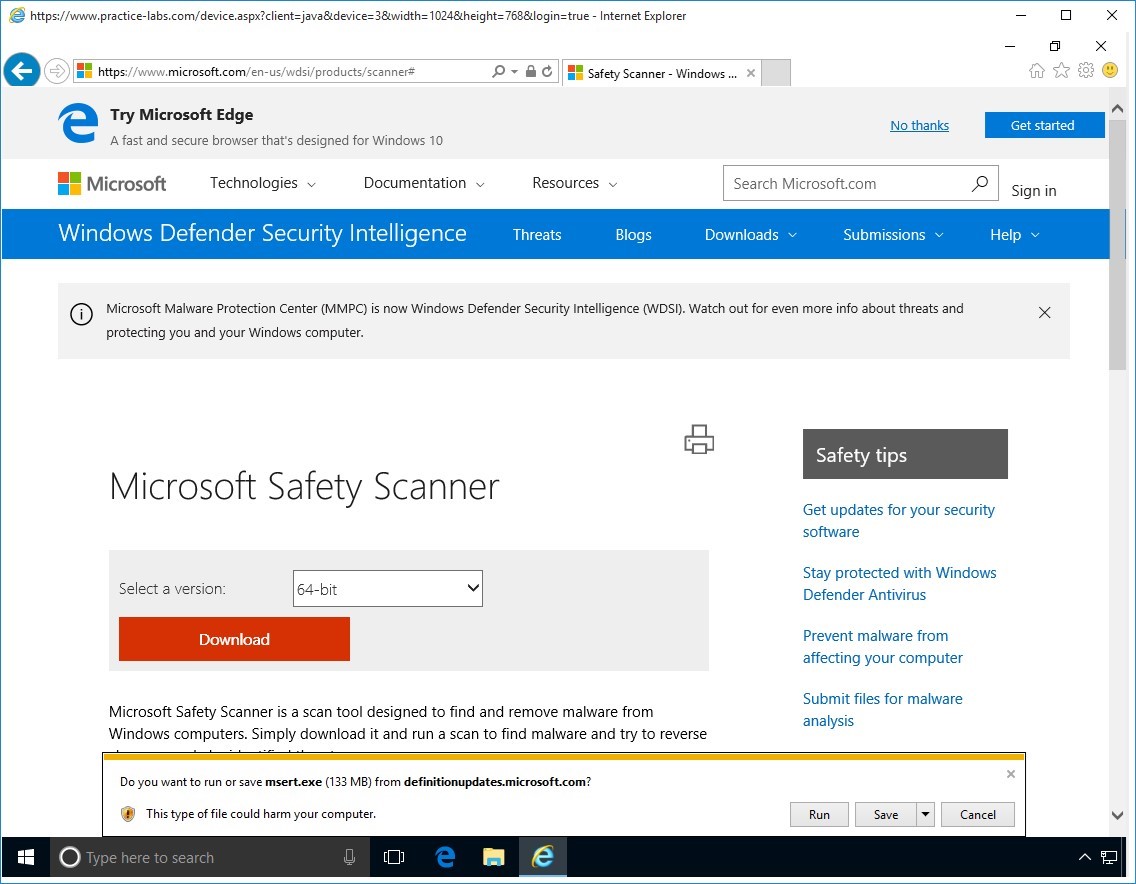Click the IE home icon
The height and width of the screenshot is (884, 1136).
click(1037, 70)
